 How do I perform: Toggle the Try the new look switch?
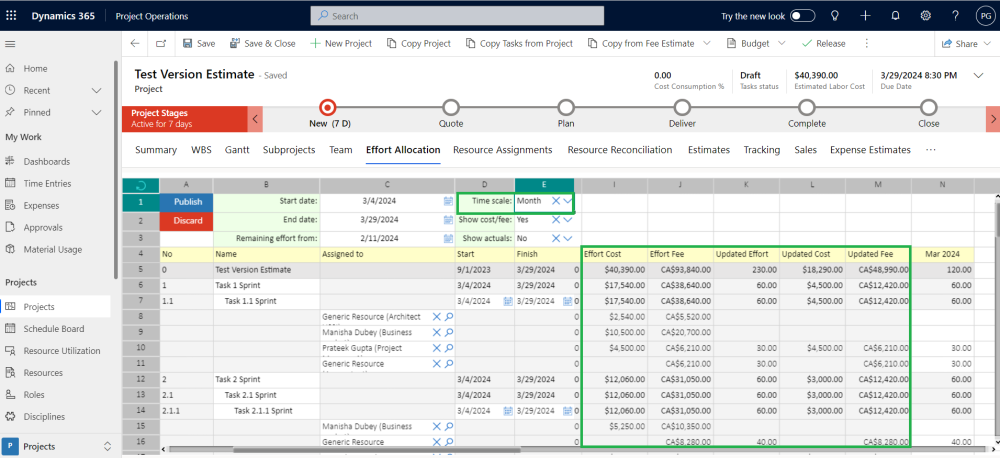(x=802, y=16)
